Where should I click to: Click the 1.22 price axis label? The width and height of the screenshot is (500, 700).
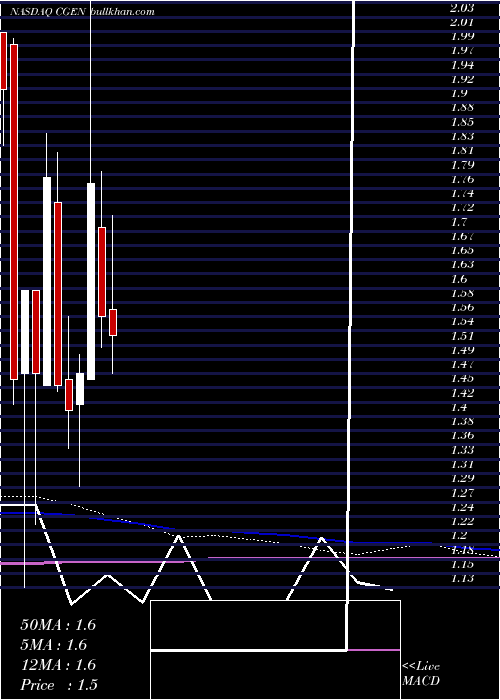click(x=462, y=521)
